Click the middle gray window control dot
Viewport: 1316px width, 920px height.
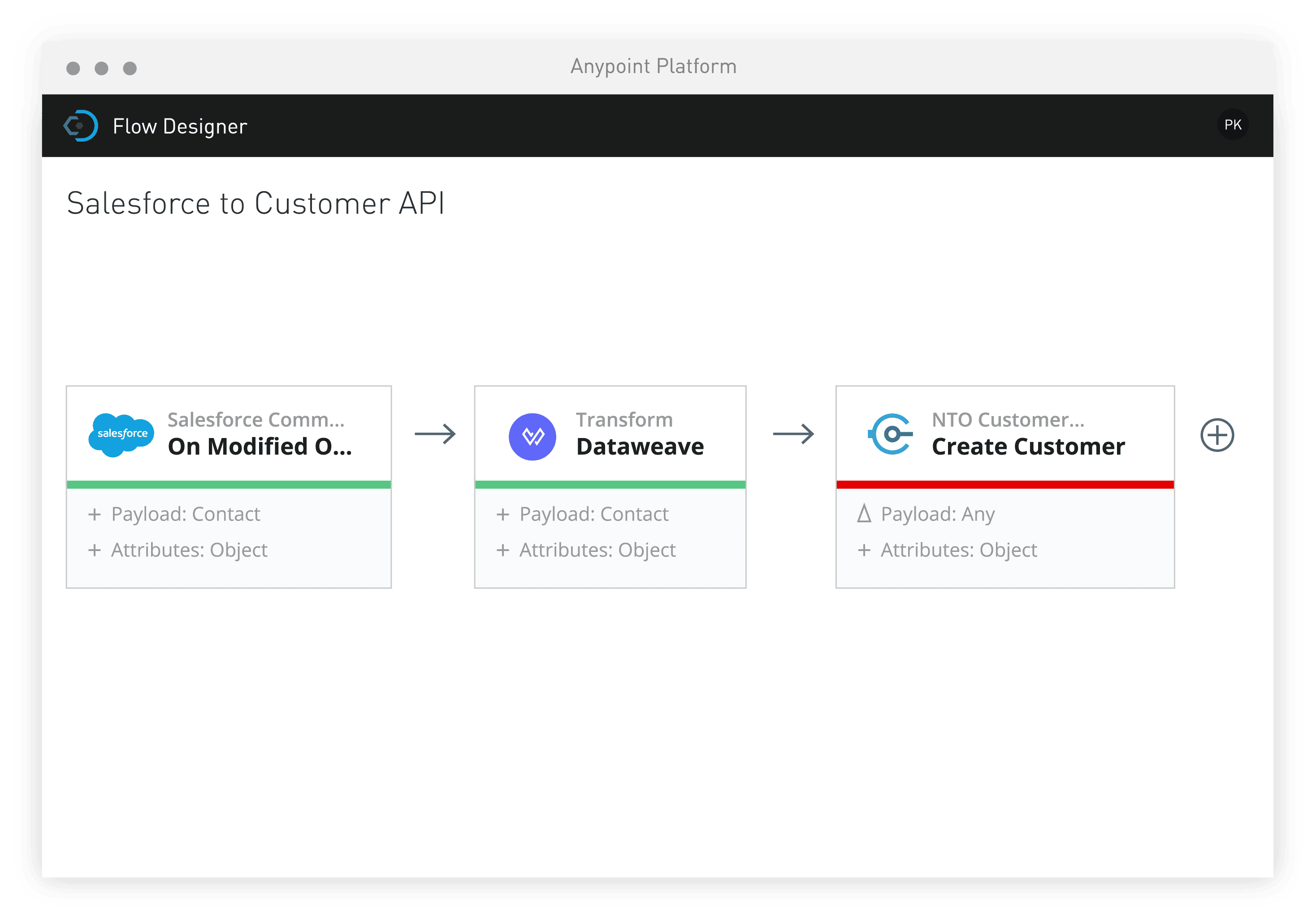tap(101, 68)
